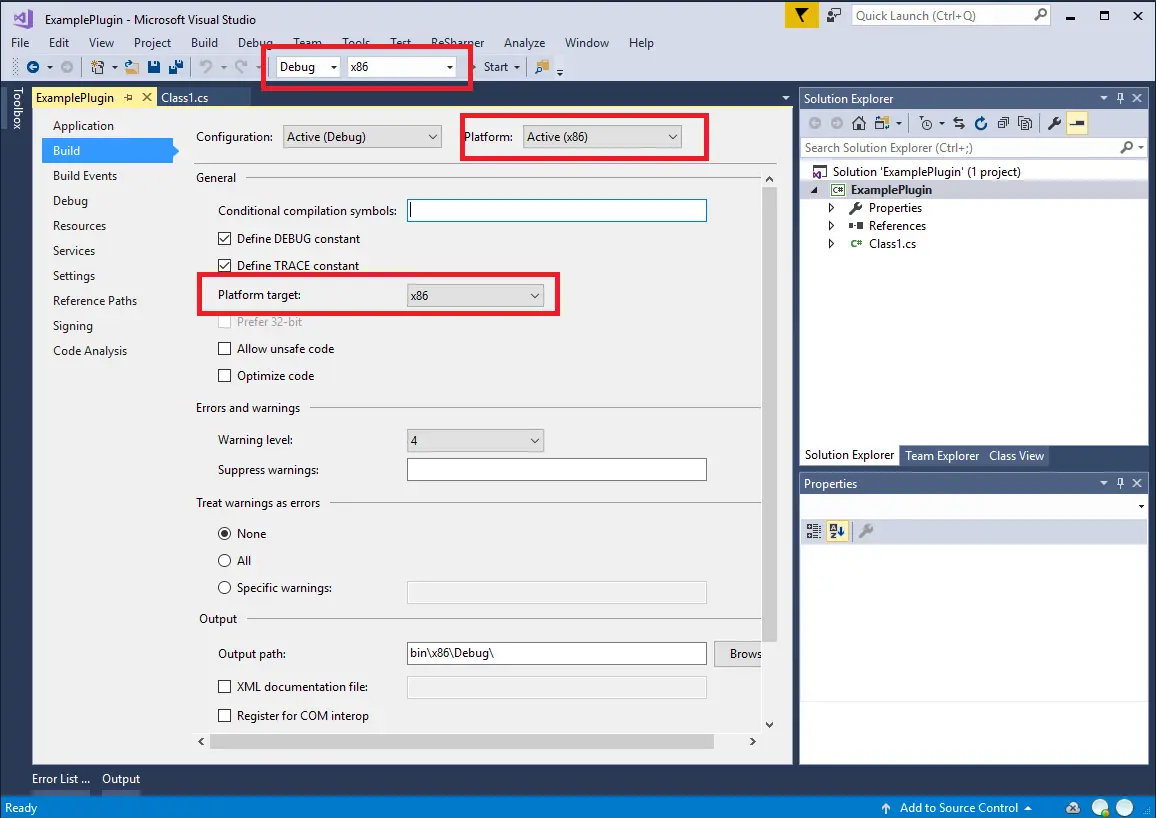Toggle the Define TRACE constant checkbox
The width and height of the screenshot is (1156, 818).
click(225, 265)
